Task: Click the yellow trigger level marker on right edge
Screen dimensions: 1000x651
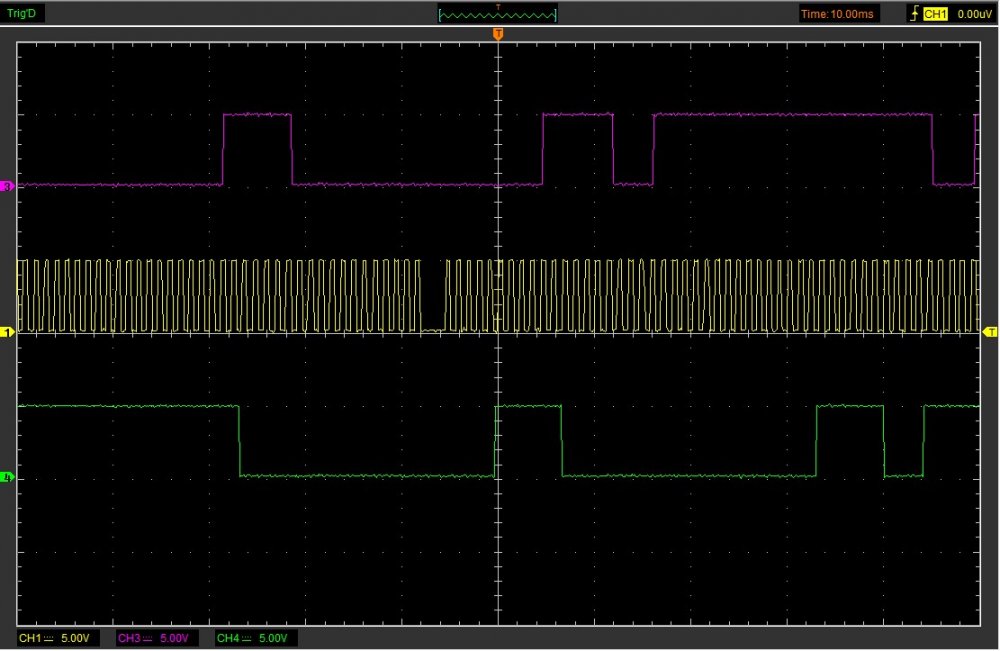Action: pos(991,331)
